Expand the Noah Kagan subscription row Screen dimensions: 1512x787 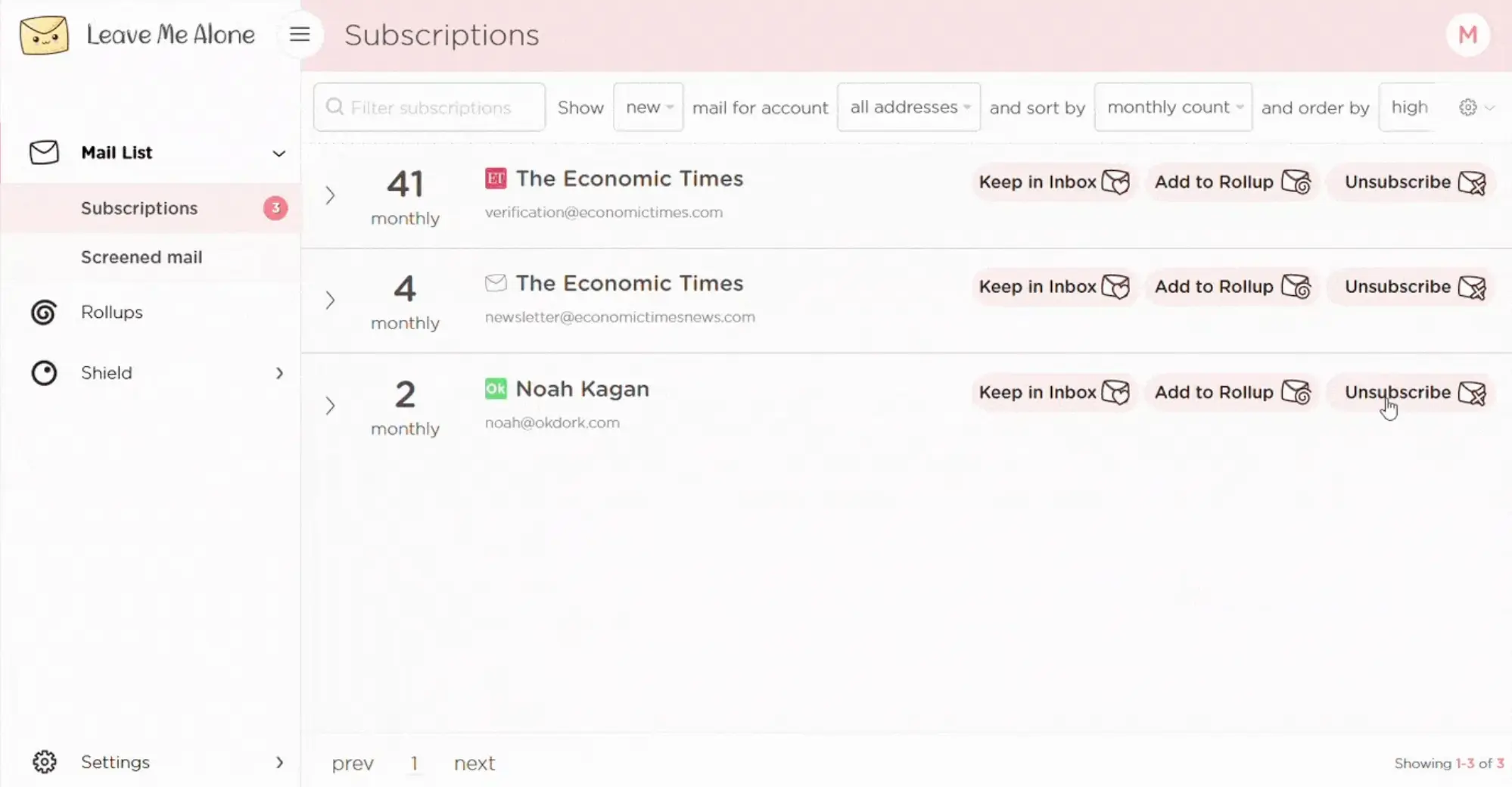point(330,406)
